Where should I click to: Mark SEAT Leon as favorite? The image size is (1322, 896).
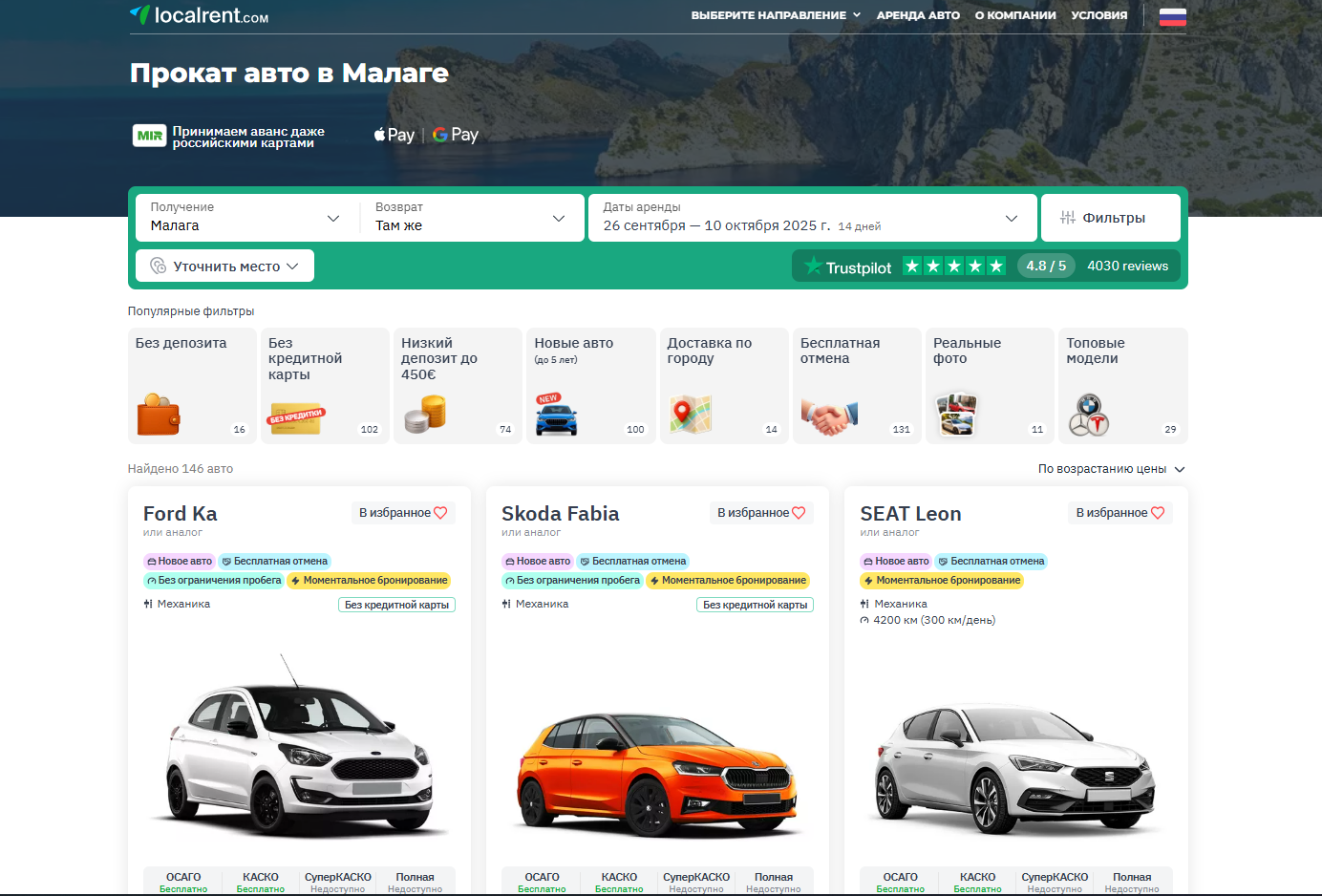[x=1119, y=513]
